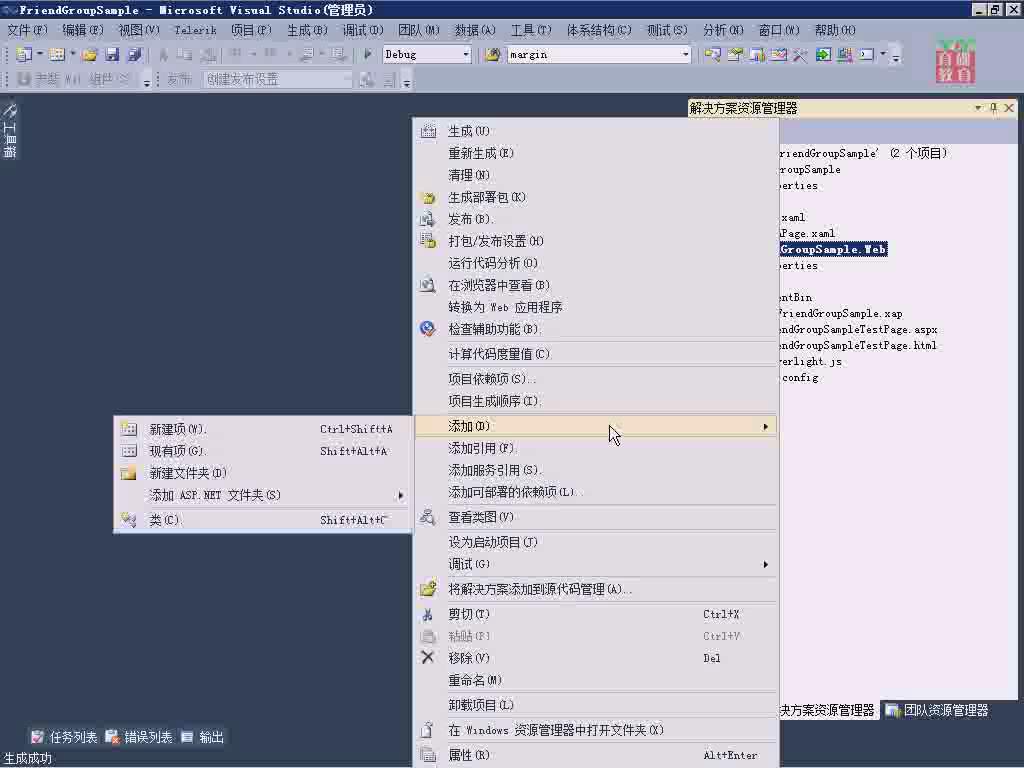Open the 任务列表 tab

pyautogui.click(x=64, y=737)
